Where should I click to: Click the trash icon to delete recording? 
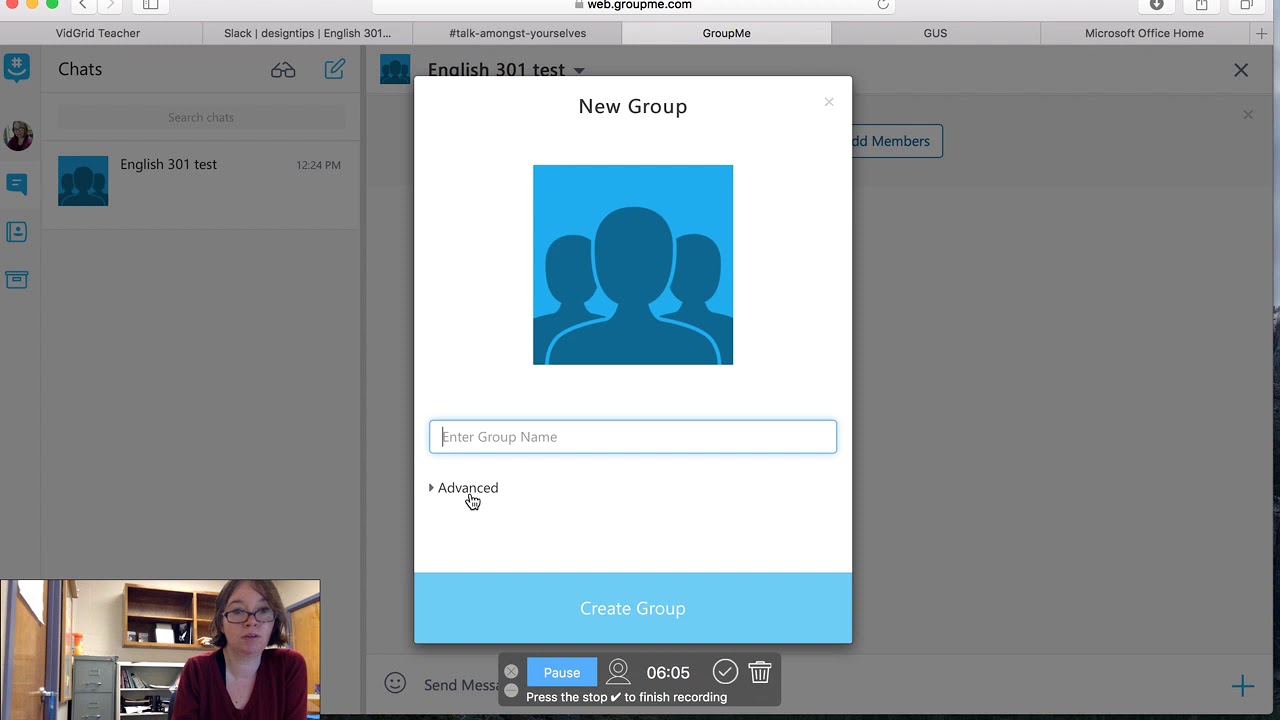760,672
